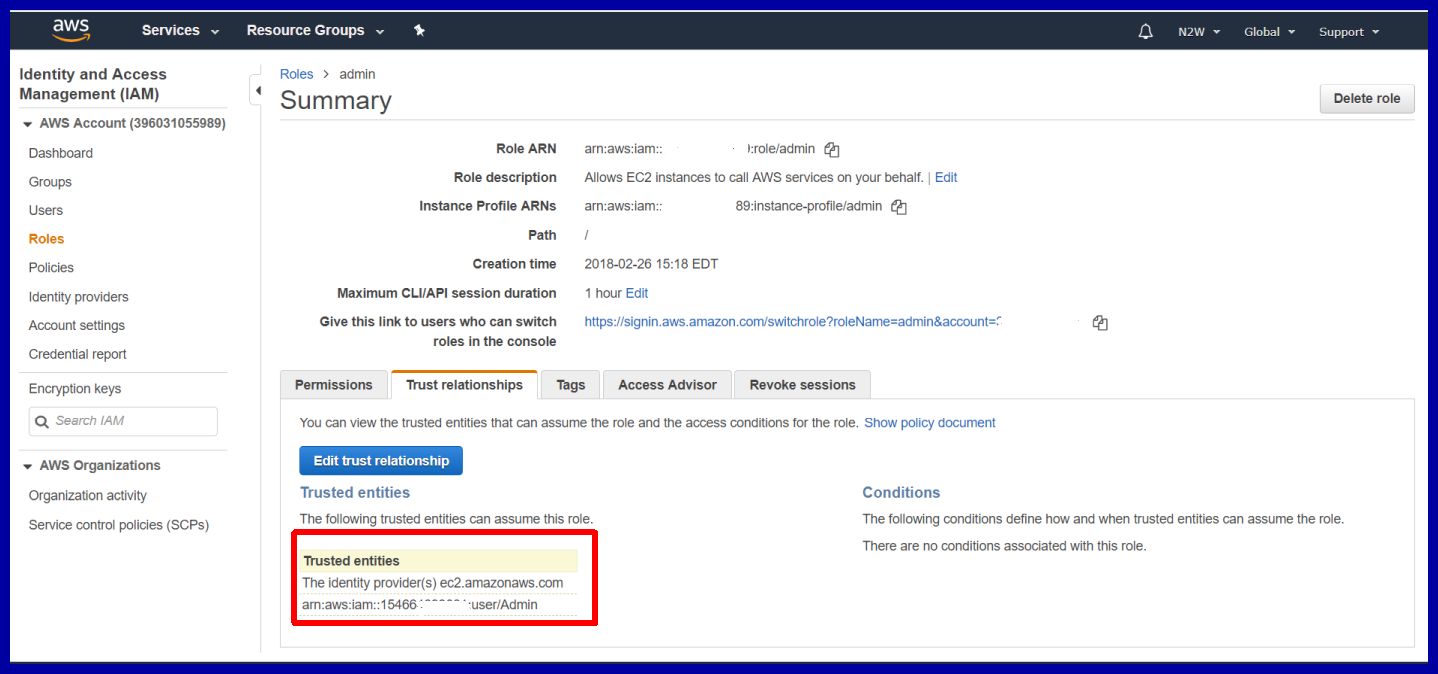
Task: Open the switchrole sign-in link
Action: [794, 322]
